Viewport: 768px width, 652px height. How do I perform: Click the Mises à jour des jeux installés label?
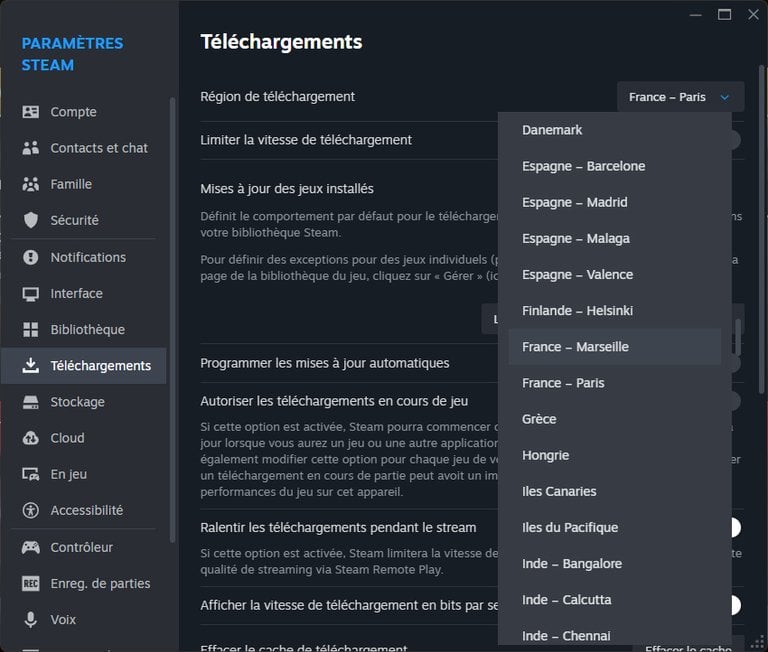point(287,189)
